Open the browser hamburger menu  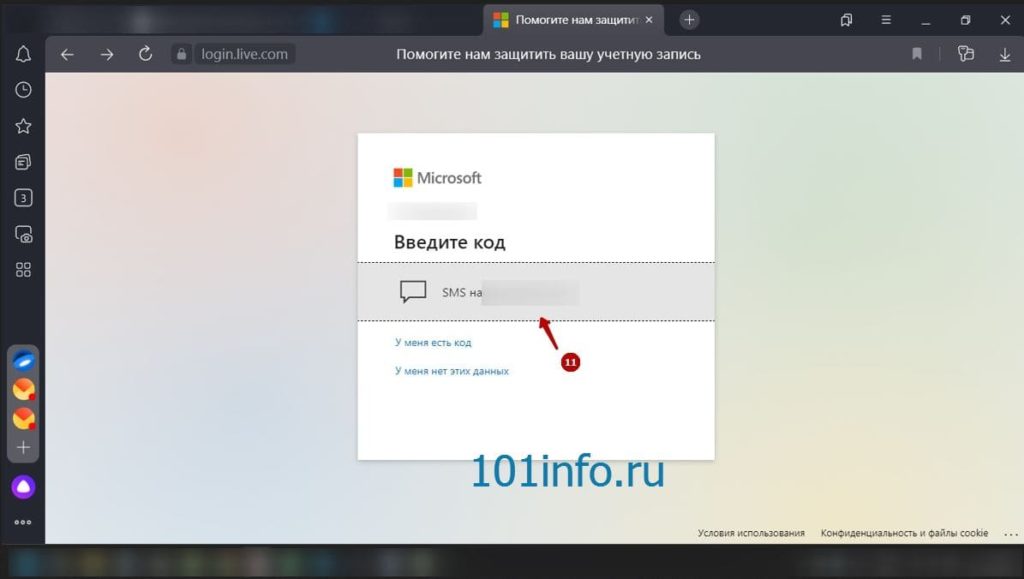tap(886, 20)
